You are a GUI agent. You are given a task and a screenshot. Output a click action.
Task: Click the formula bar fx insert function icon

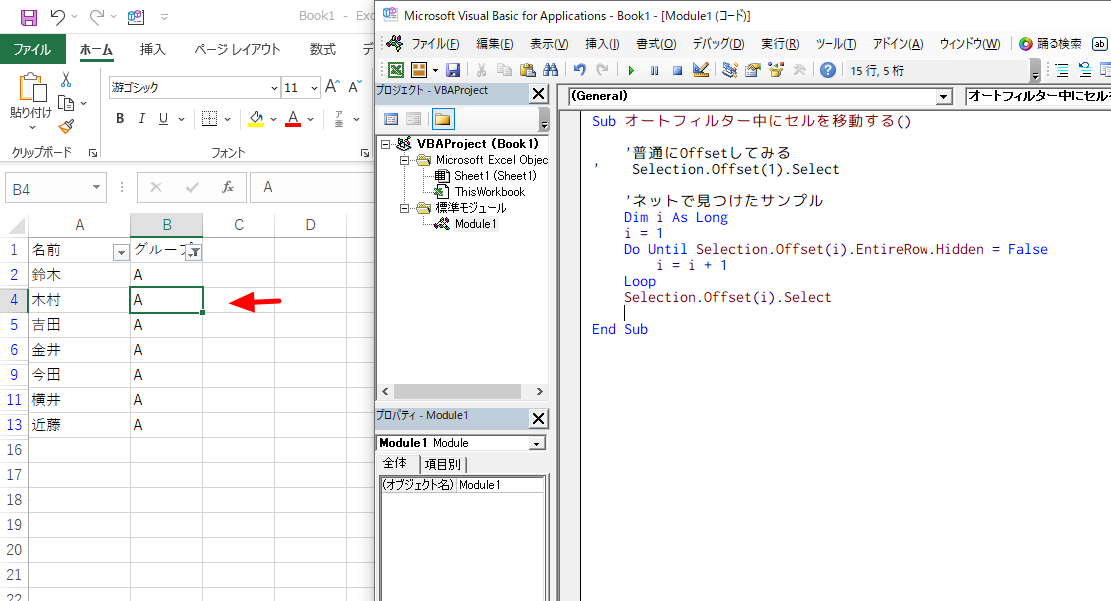[x=228, y=187]
